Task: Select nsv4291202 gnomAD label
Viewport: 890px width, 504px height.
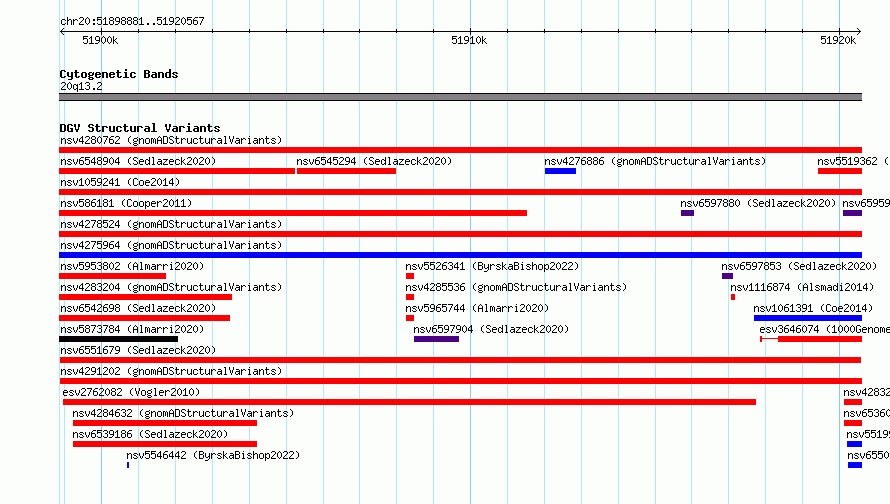Action: 171,371
